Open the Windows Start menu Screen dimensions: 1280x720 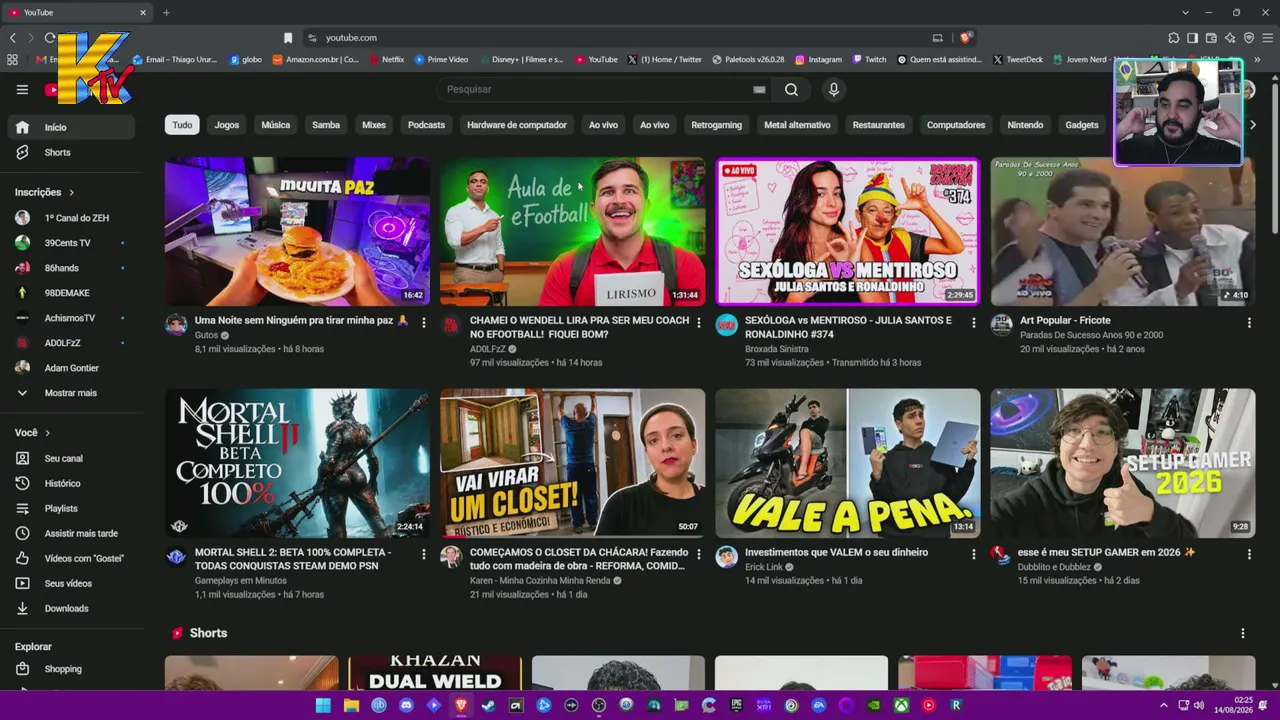click(x=323, y=705)
